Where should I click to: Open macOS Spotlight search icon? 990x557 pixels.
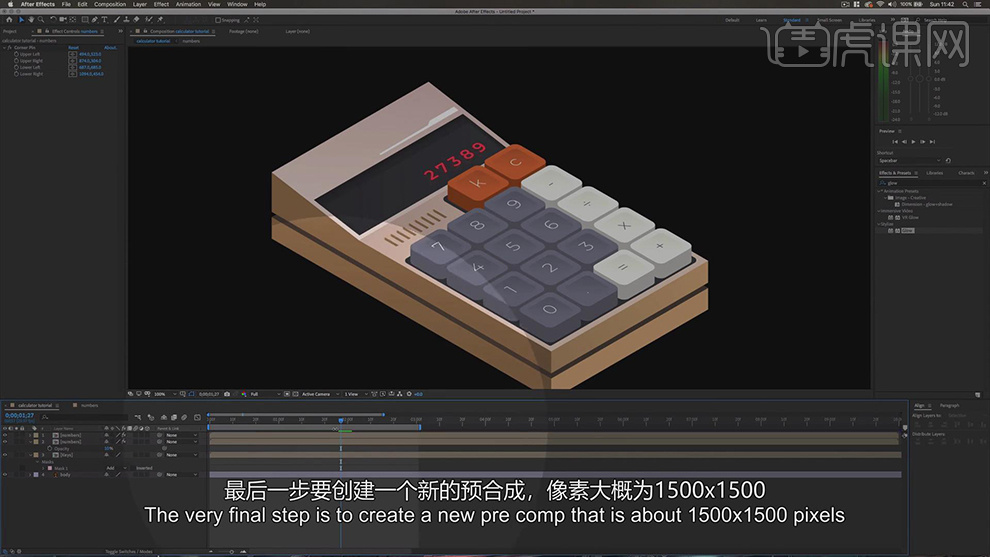pos(965,4)
